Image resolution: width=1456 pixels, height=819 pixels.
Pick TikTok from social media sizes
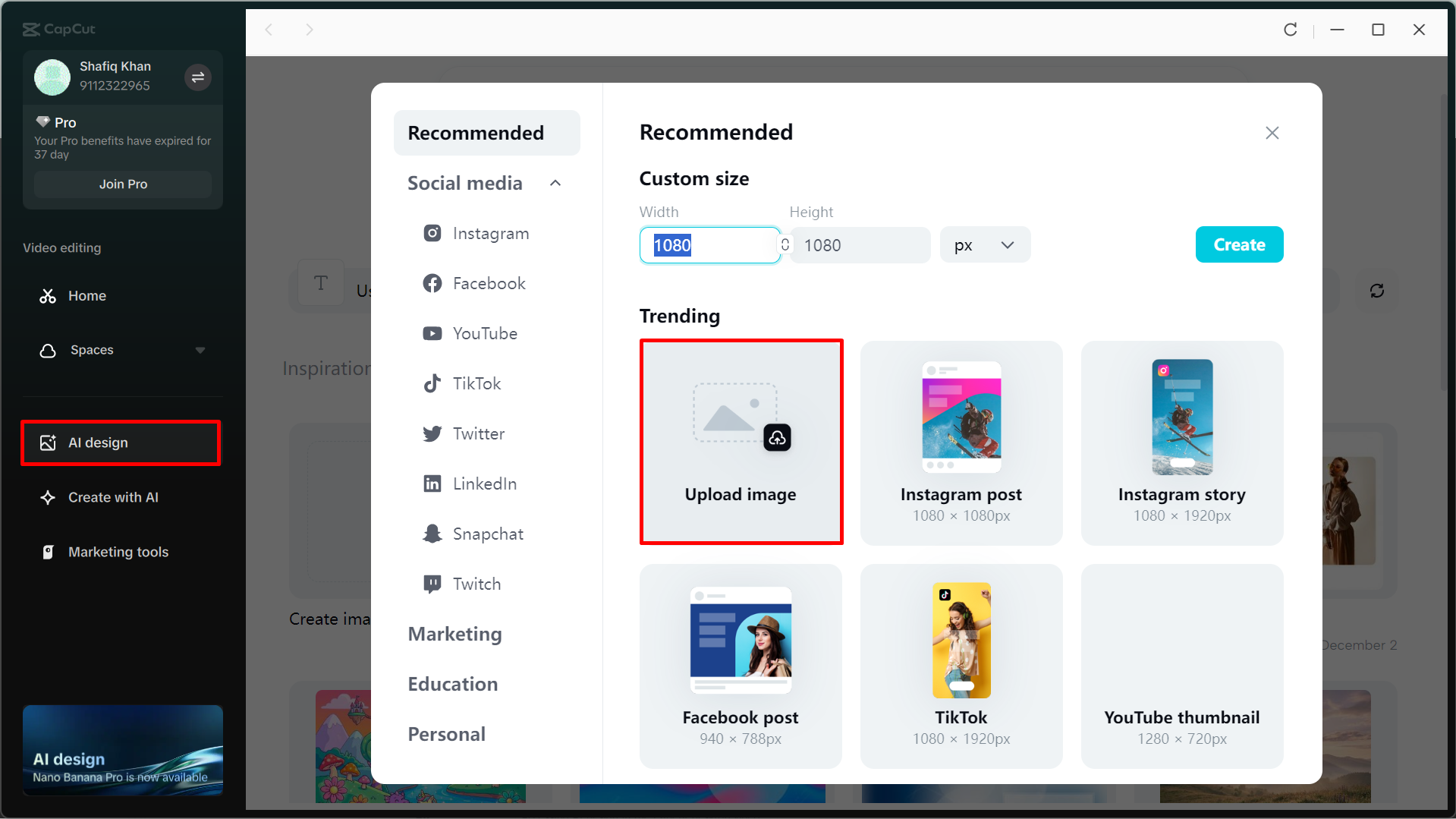[x=476, y=383]
